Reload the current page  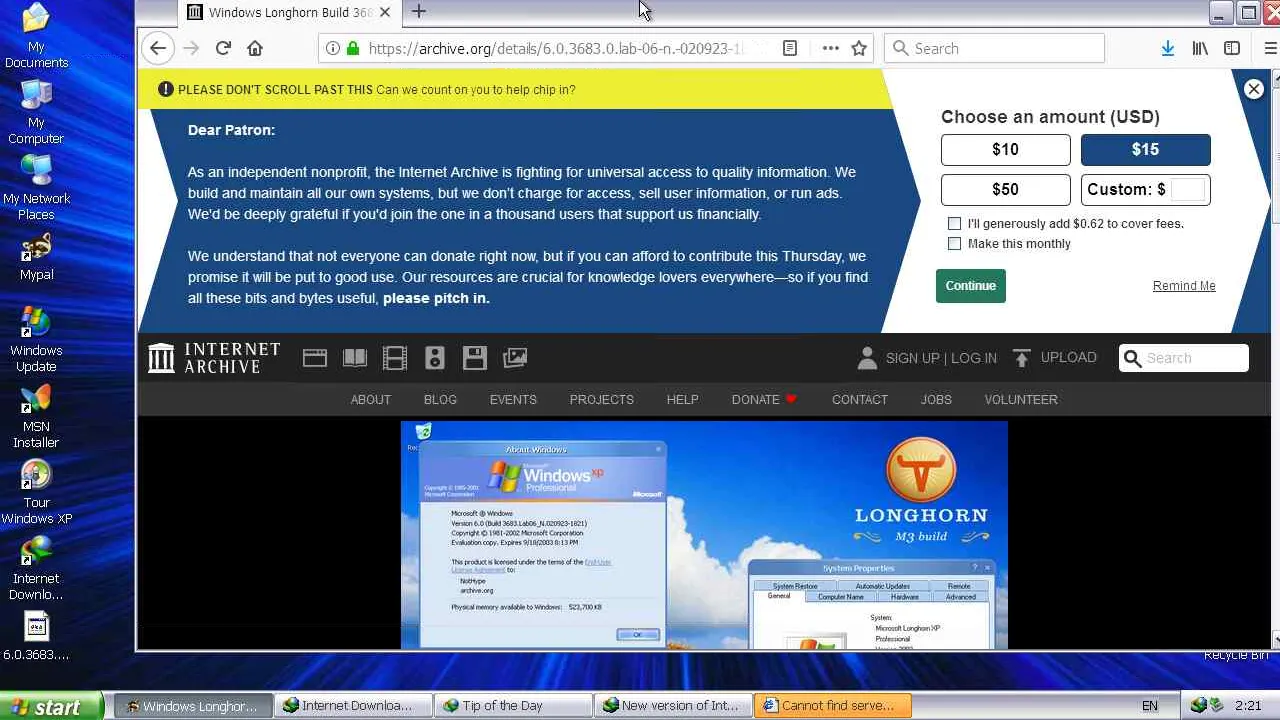(223, 48)
